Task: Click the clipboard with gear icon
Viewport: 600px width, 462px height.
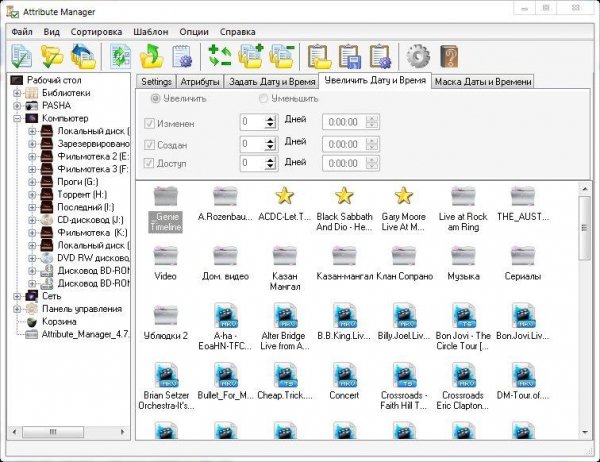Action: coord(380,57)
